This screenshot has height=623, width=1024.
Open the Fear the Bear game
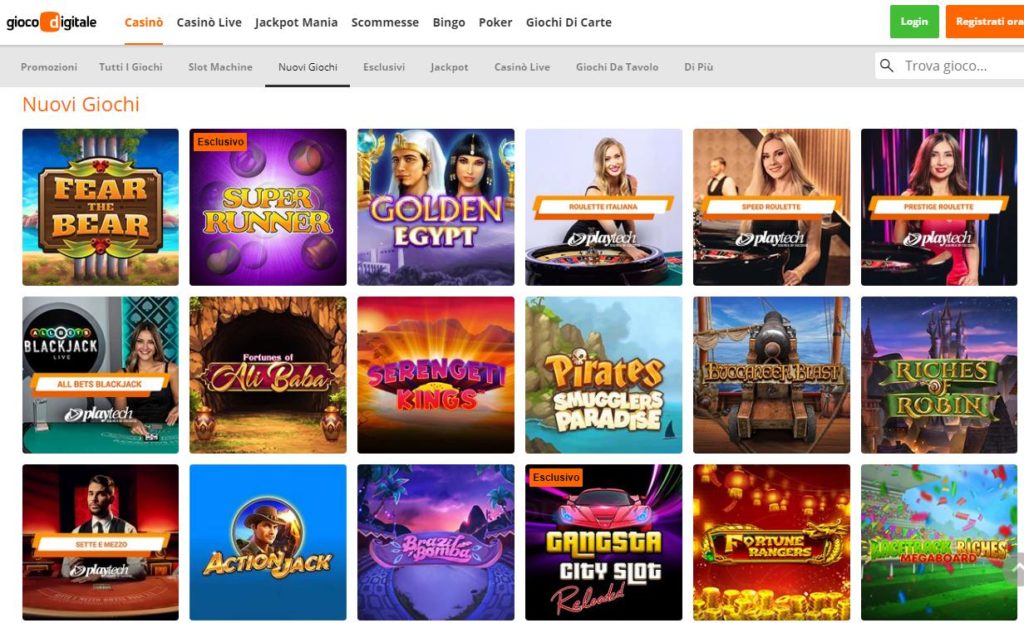pyautogui.click(x=101, y=207)
